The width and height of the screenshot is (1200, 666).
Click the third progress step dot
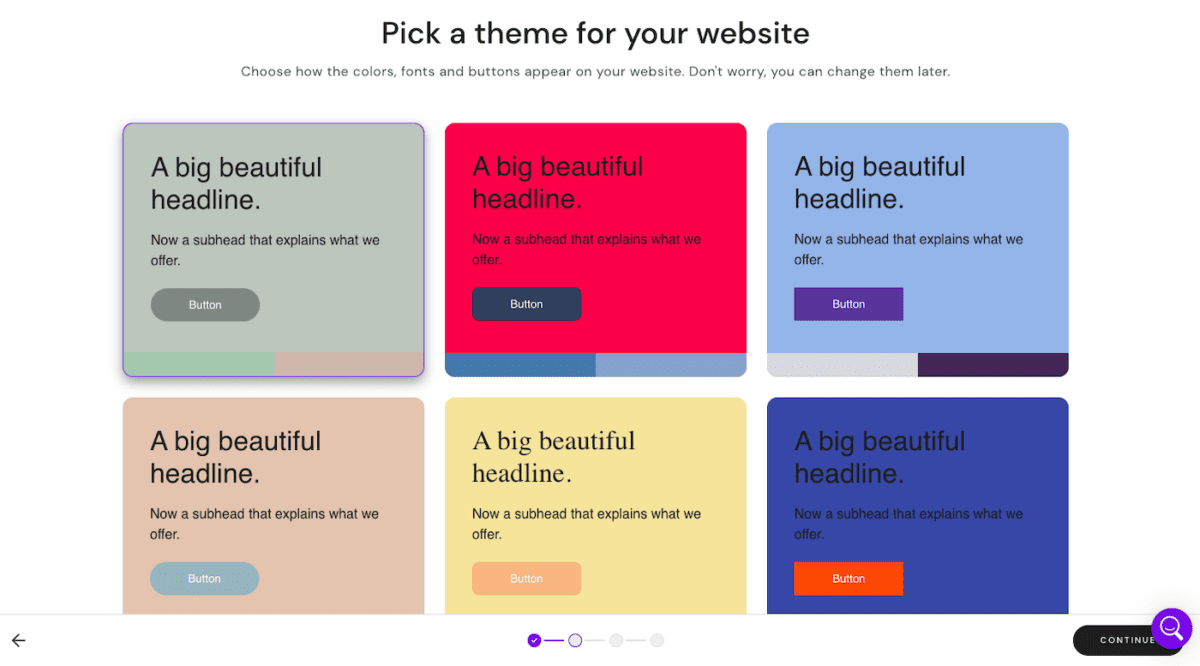[616, 640]
